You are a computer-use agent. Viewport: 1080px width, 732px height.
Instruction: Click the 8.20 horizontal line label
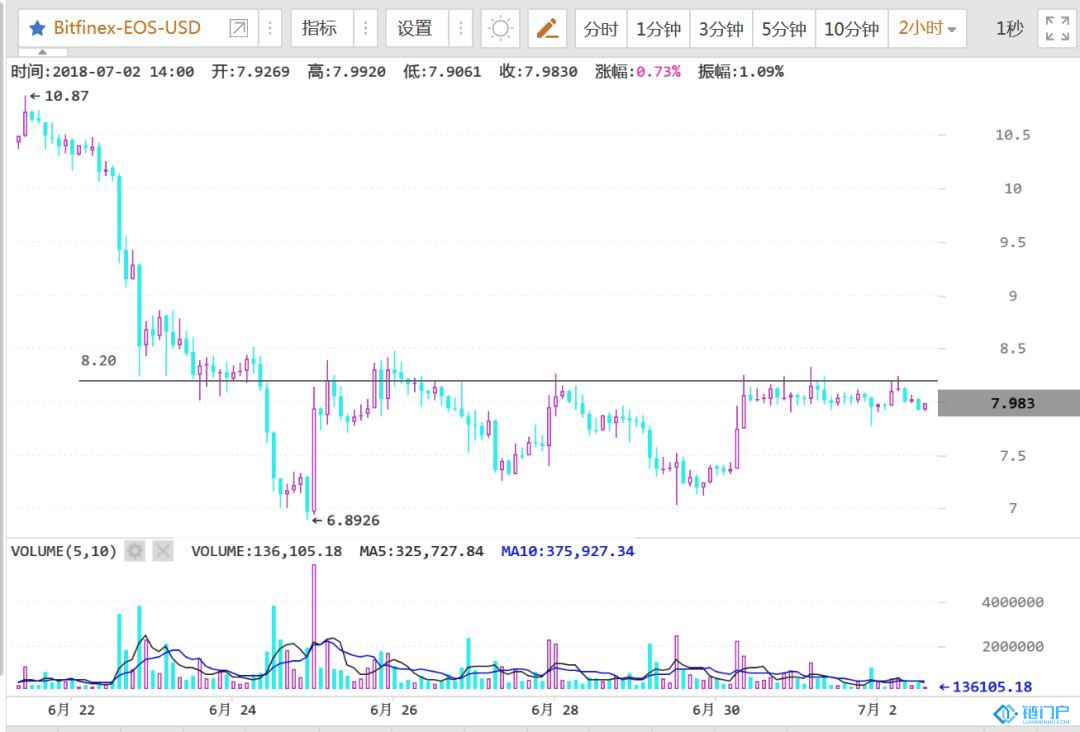click(98, 361)
